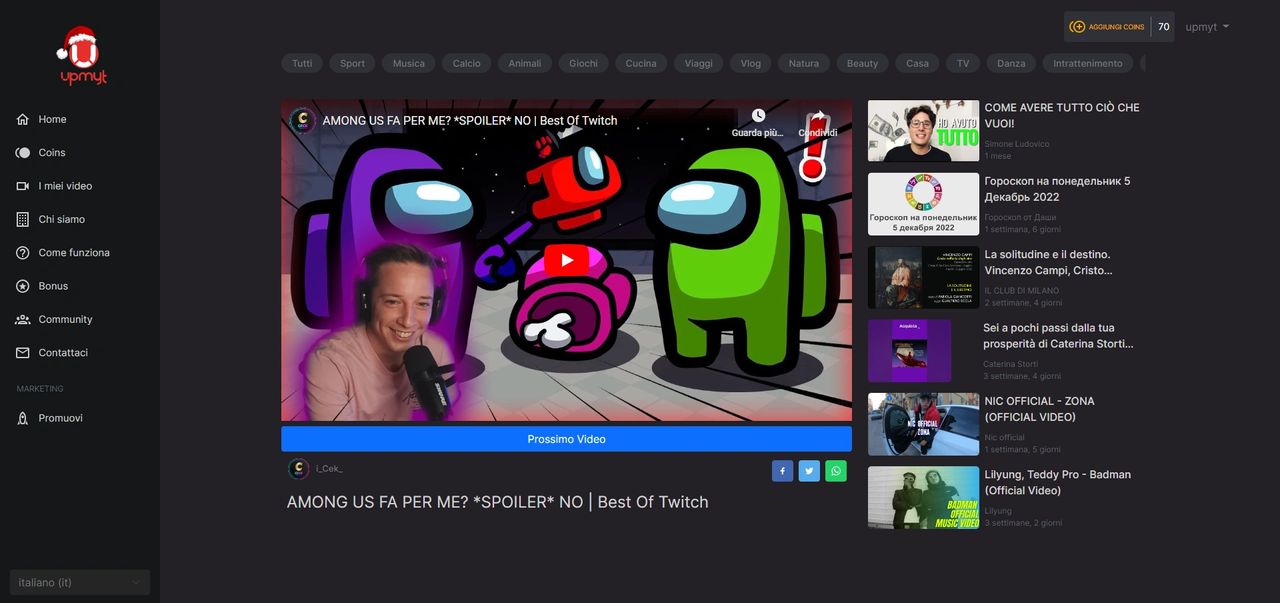Image resolution: width=1280 pixels, height=603 pixels.
Task: Click the Contattaci envelope icon
Action: [x=22, y=352]
